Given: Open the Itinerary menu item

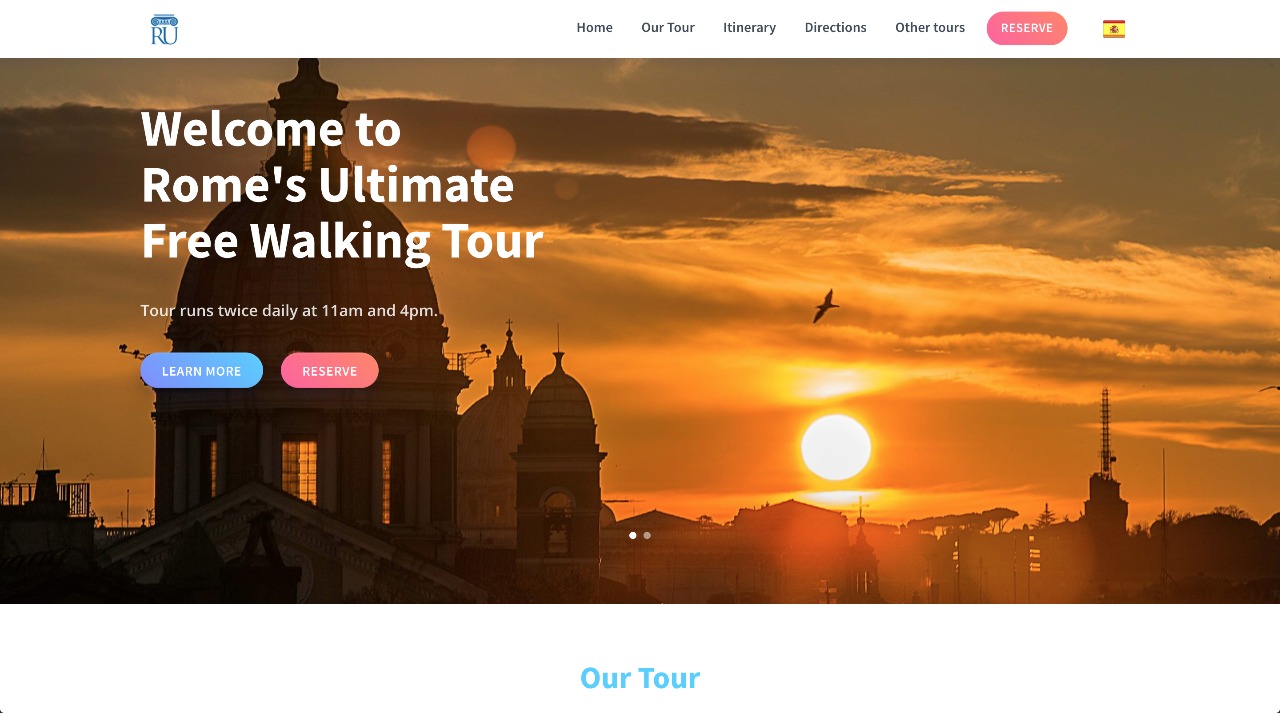Looking at the screenshot, I should [749, 28].
